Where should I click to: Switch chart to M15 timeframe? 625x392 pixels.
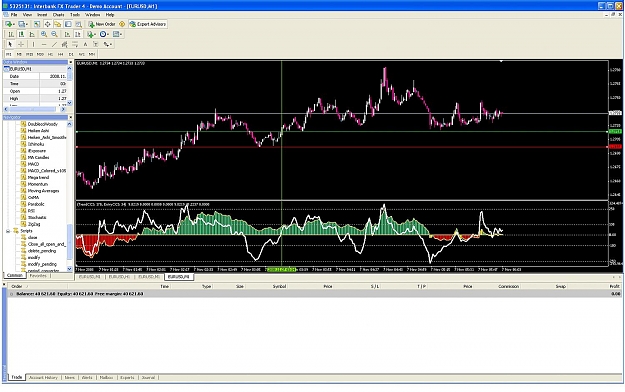(29, 54)
